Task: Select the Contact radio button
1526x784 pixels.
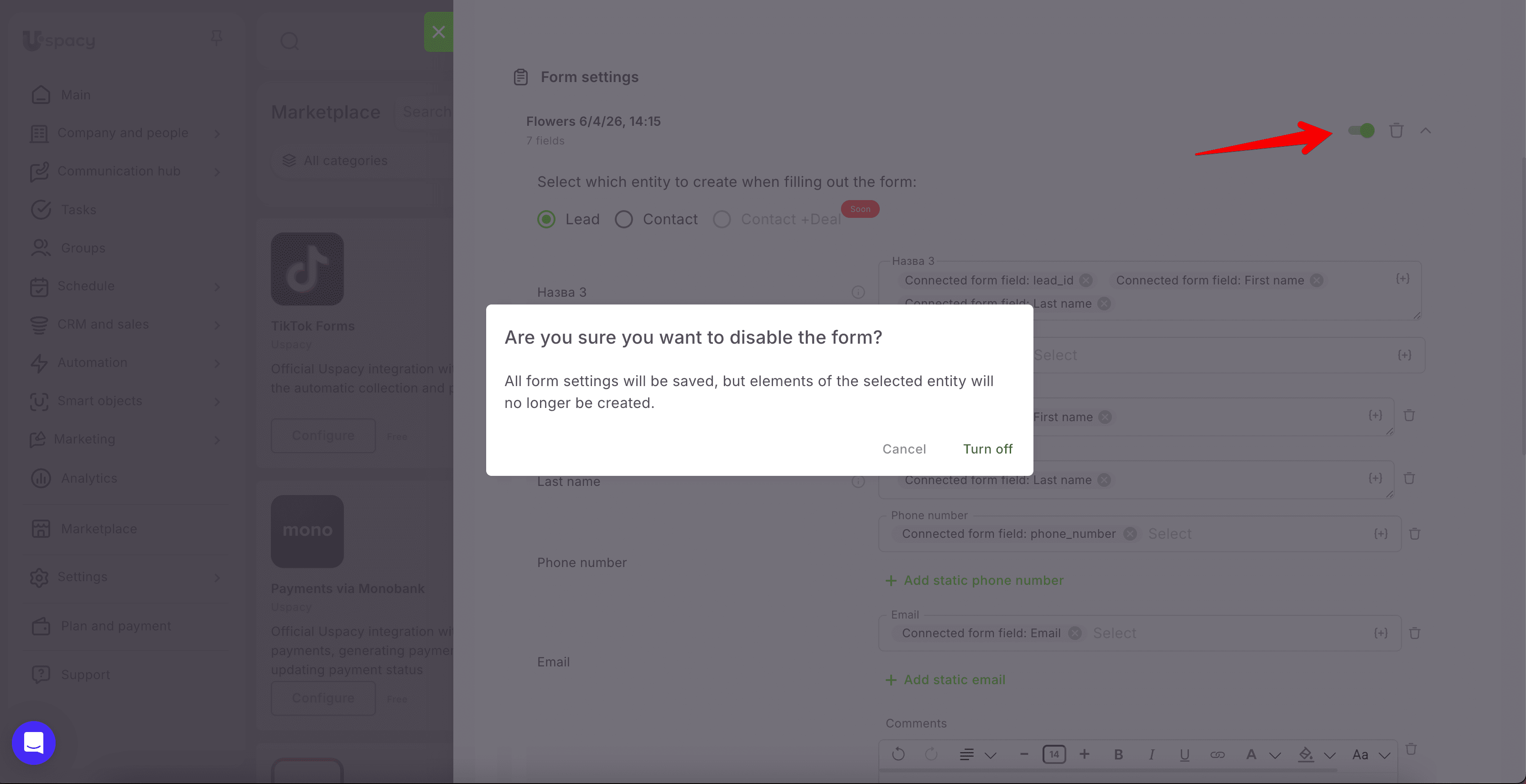Action: pyautogui.click(x=623, y=219)
